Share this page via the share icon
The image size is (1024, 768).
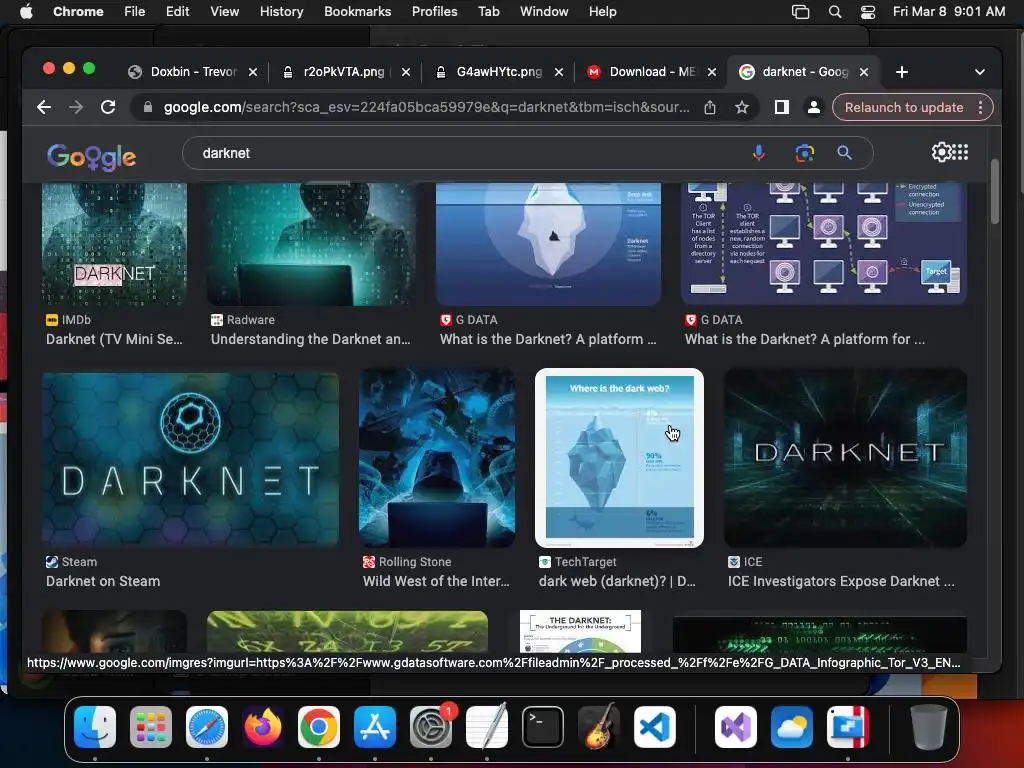click(710, 107)
